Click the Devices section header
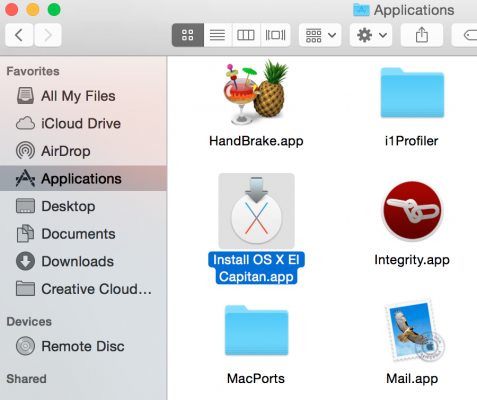 pos(29,321)
